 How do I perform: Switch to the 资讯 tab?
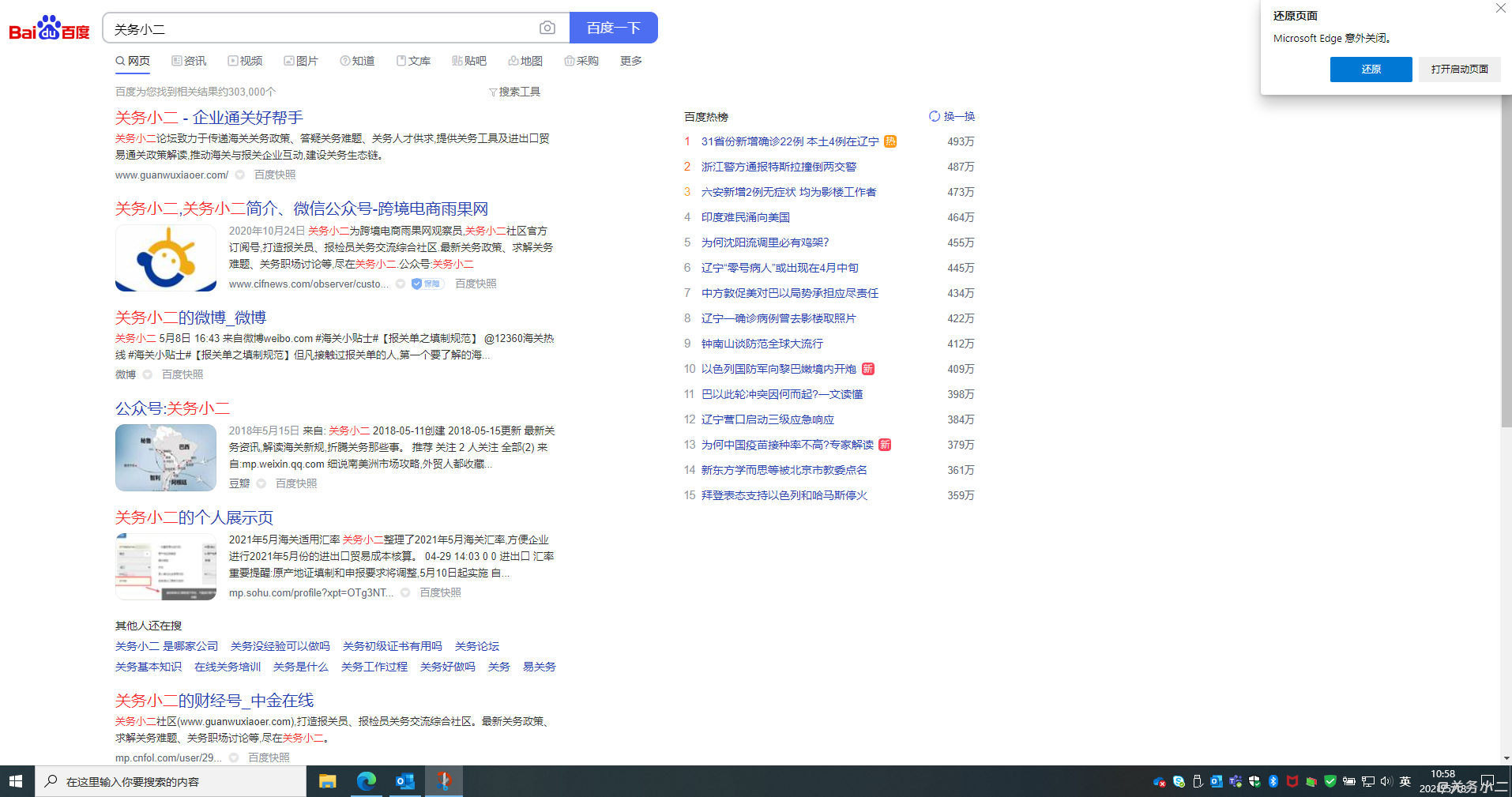tap(189, 61)
